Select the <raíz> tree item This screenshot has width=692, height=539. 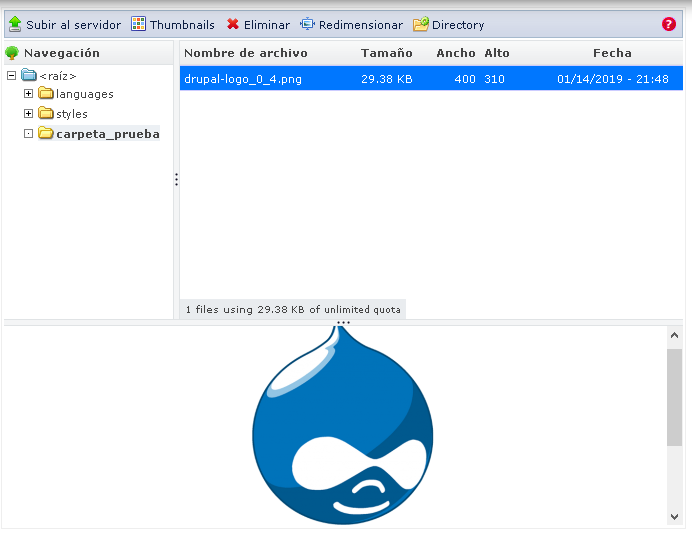point(57,76)
